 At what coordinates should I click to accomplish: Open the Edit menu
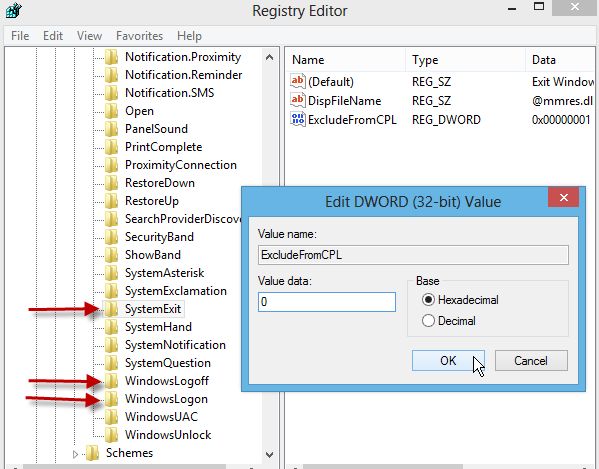(x=53, y=36)
